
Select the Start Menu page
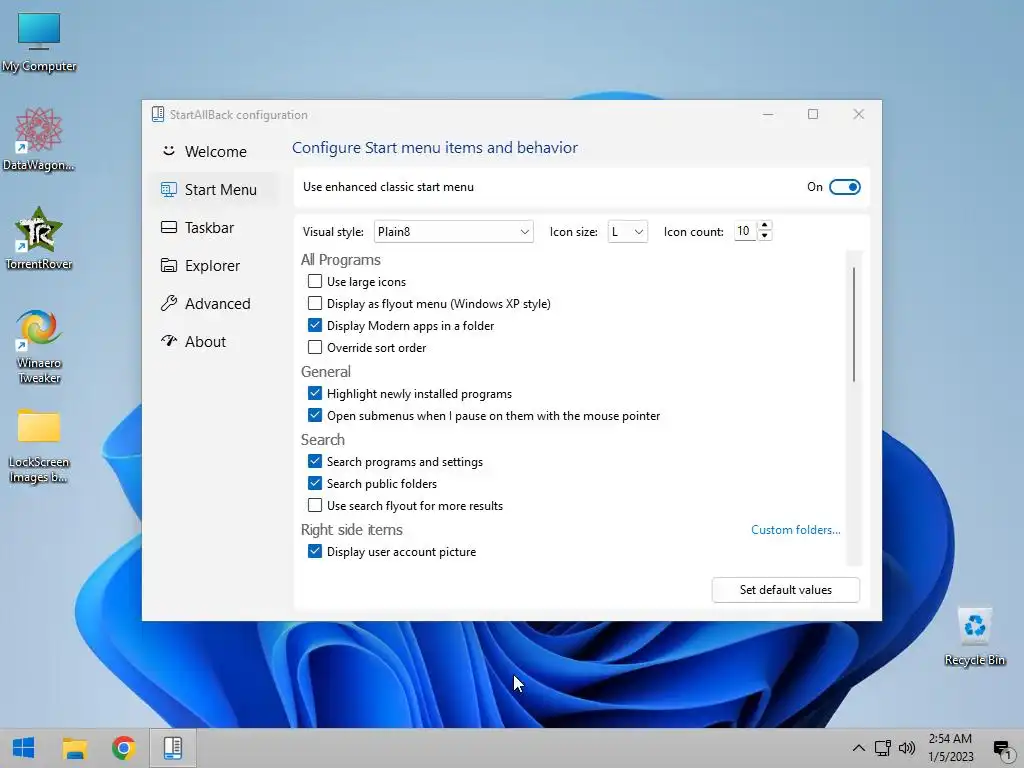tap(216, 189)
